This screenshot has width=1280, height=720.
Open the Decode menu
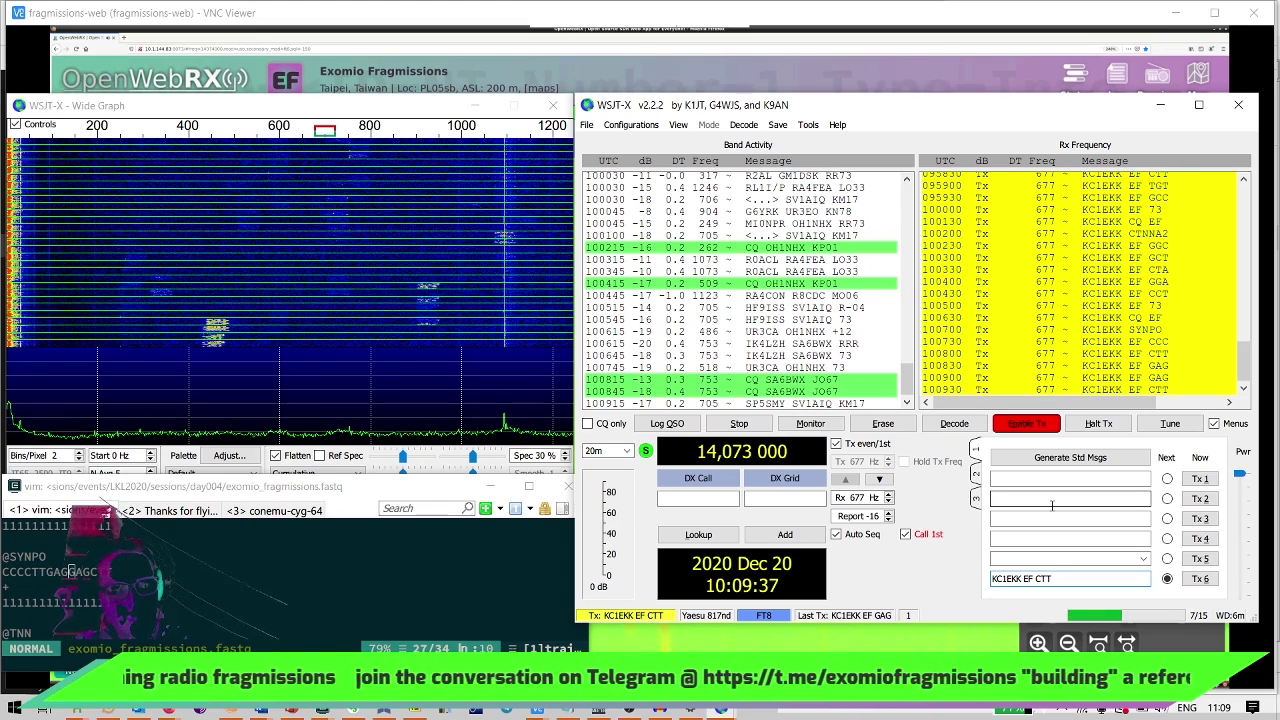[743, 125]
